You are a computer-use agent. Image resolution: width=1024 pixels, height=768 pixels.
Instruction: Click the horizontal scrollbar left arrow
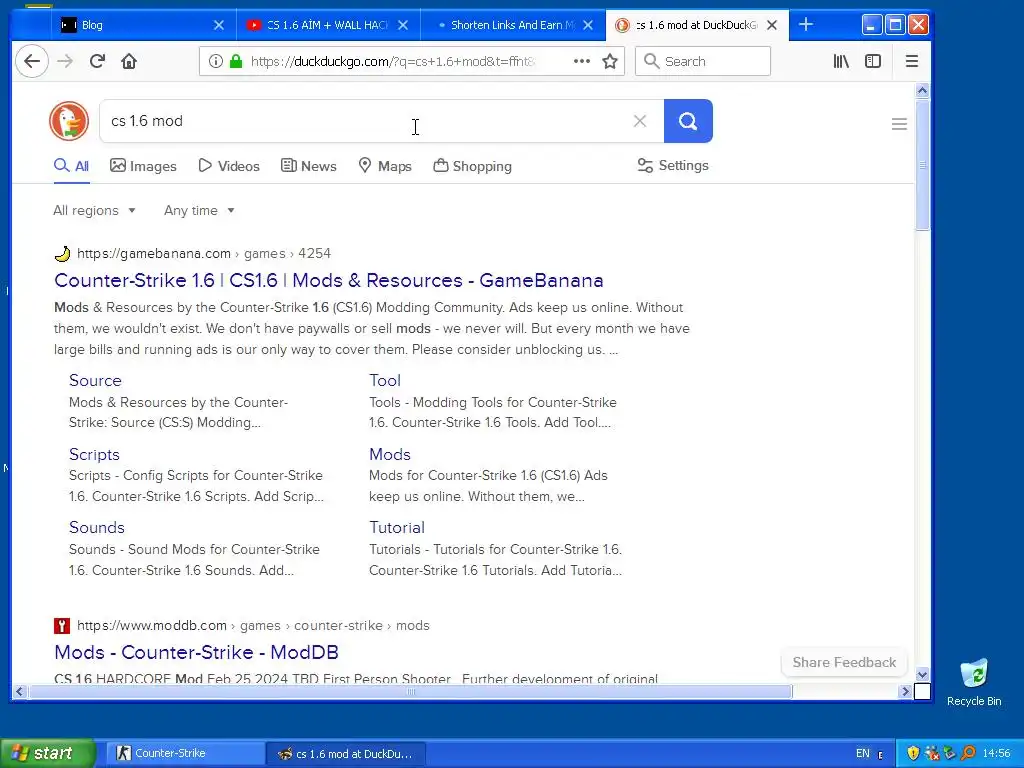click(20, 691)
